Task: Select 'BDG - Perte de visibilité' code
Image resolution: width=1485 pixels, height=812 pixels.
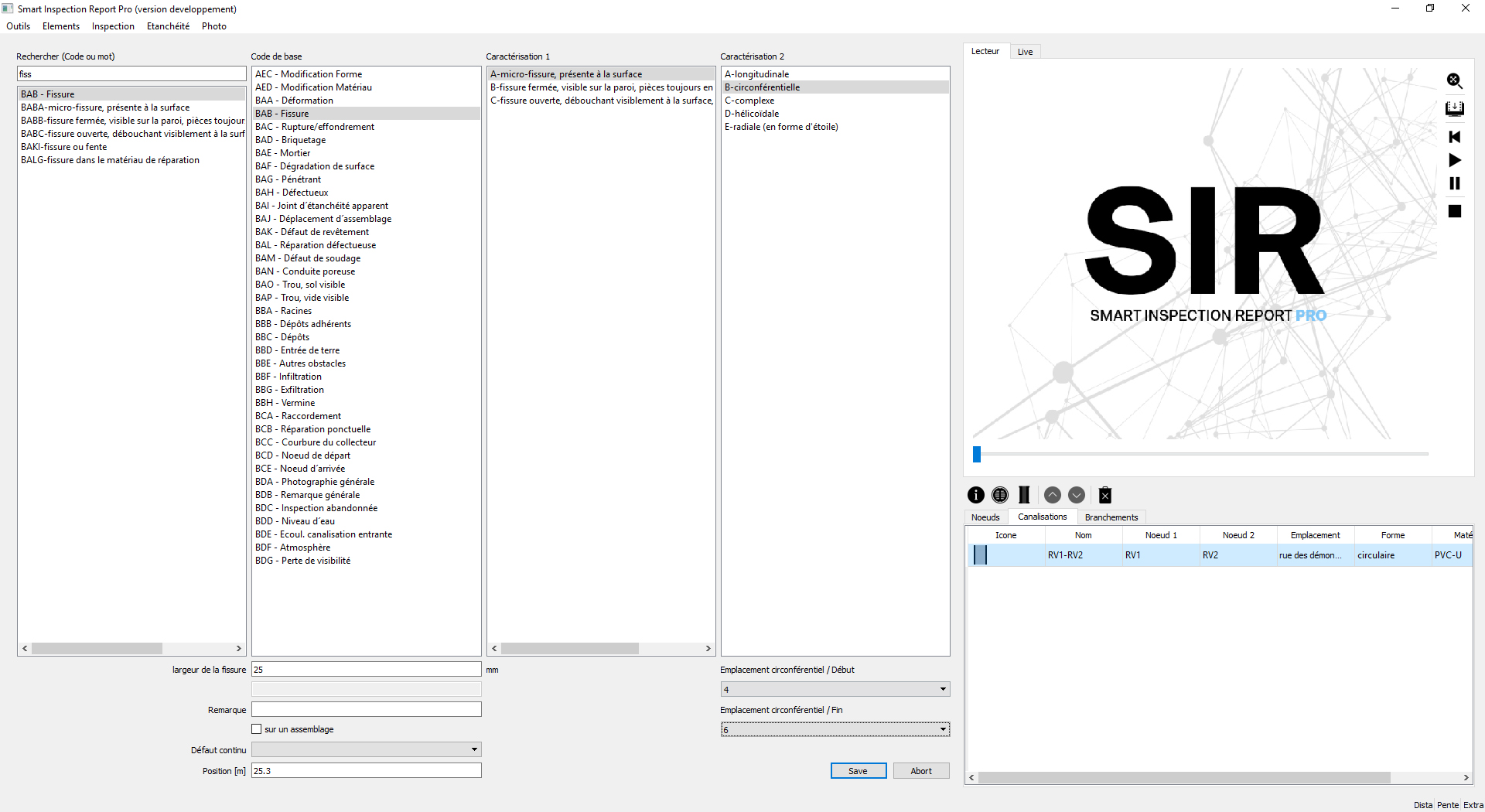Action: [367, 561]
